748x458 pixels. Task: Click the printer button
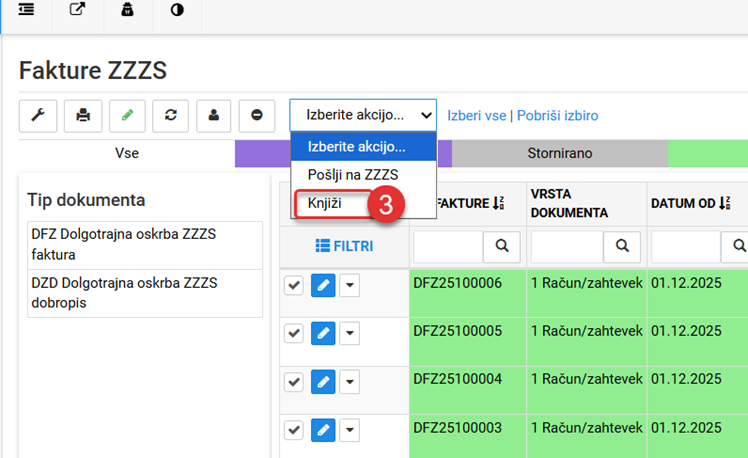point(83,116)
